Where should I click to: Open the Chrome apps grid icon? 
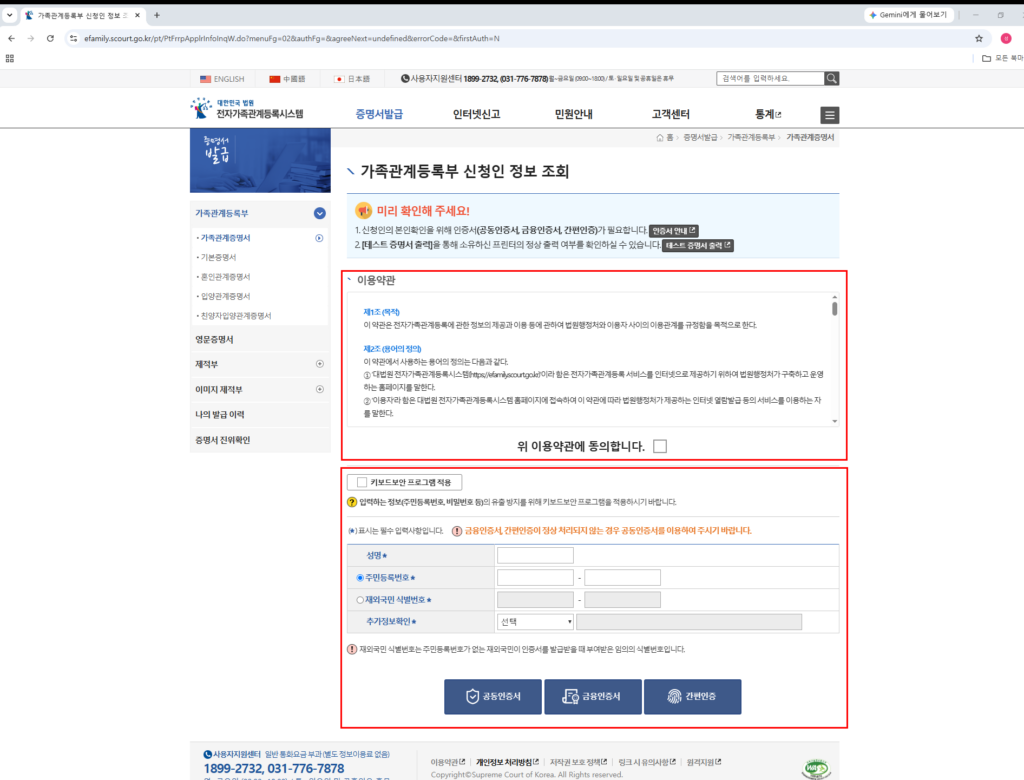coord(10,58)
